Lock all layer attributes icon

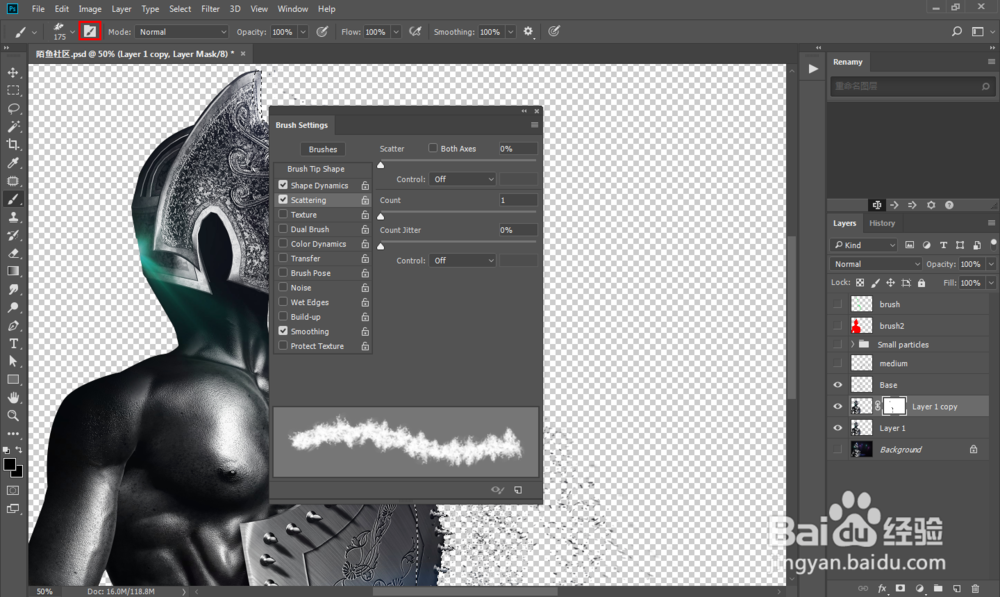point(921,283)
